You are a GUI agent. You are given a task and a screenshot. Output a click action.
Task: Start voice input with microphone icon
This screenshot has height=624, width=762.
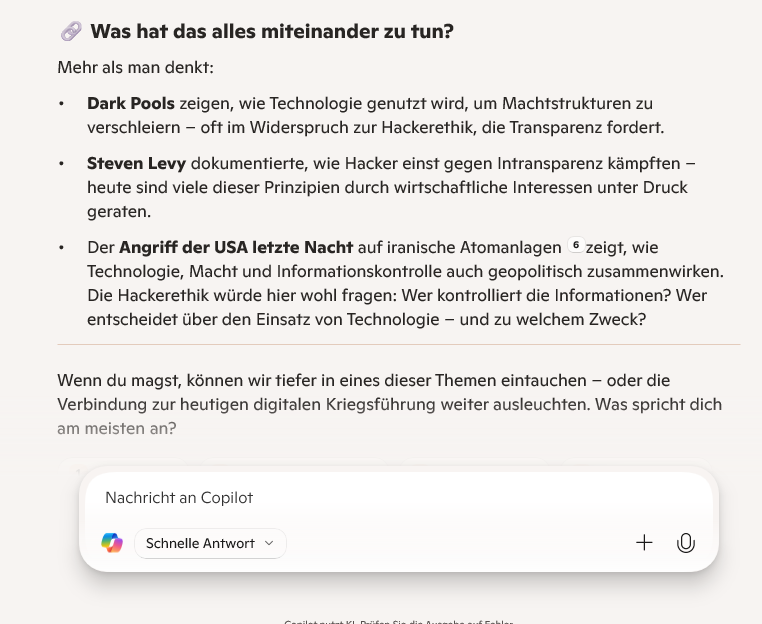pyautogui.click(x=686, y=543)
